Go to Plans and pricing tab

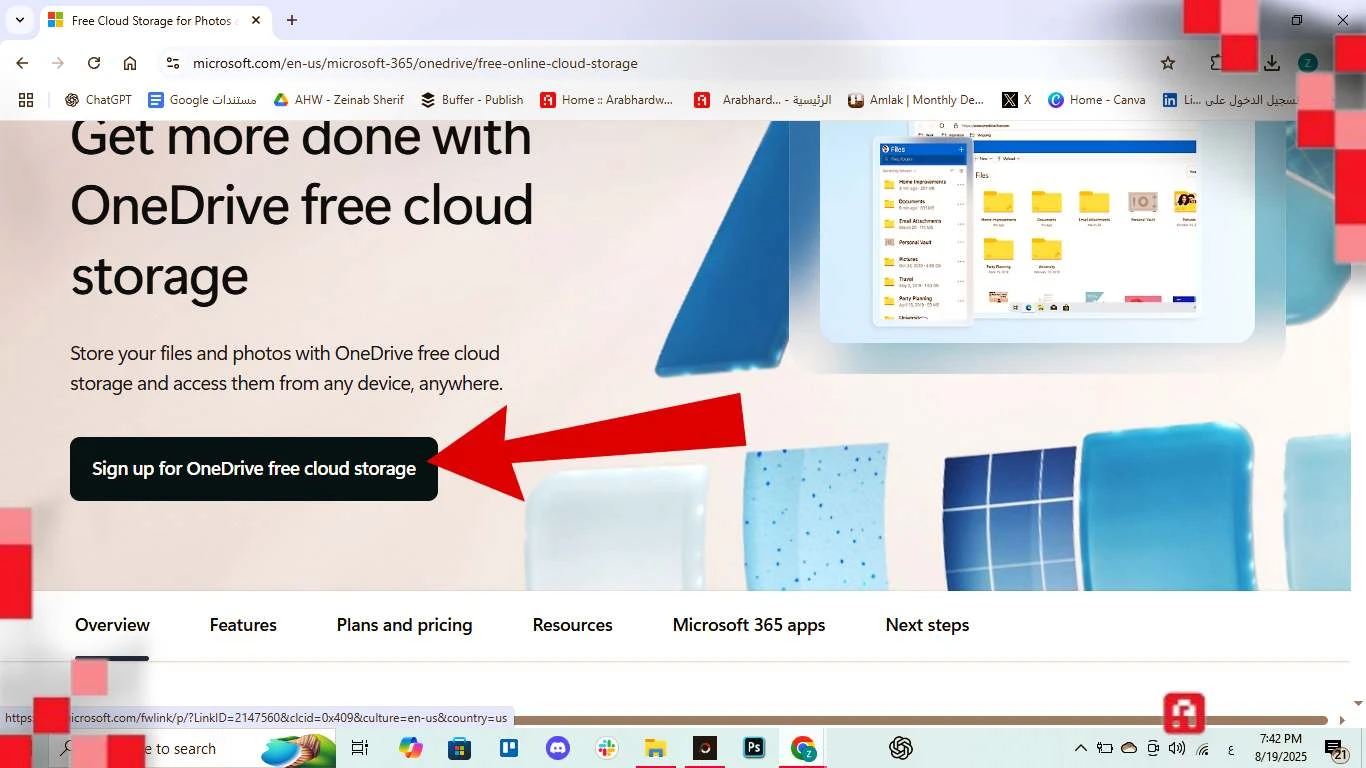[x=404, y=625]
